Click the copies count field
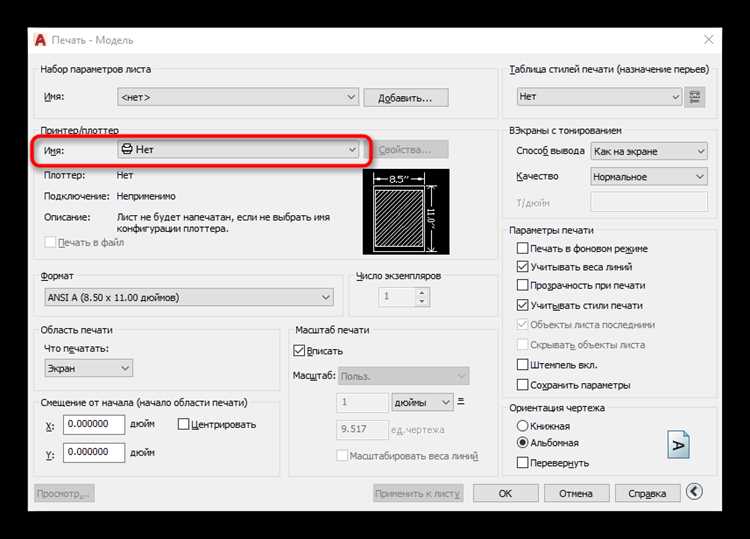The image size is (750, 539). [397, 297]
